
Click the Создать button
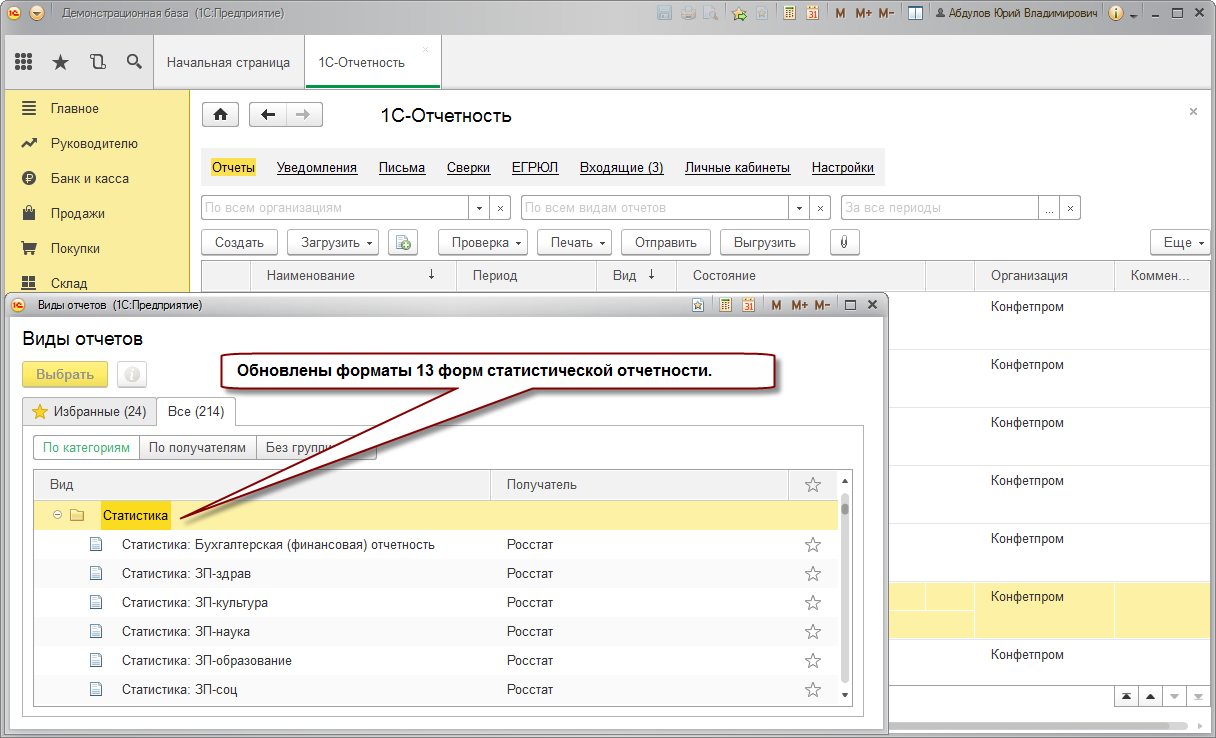(239, 242)
